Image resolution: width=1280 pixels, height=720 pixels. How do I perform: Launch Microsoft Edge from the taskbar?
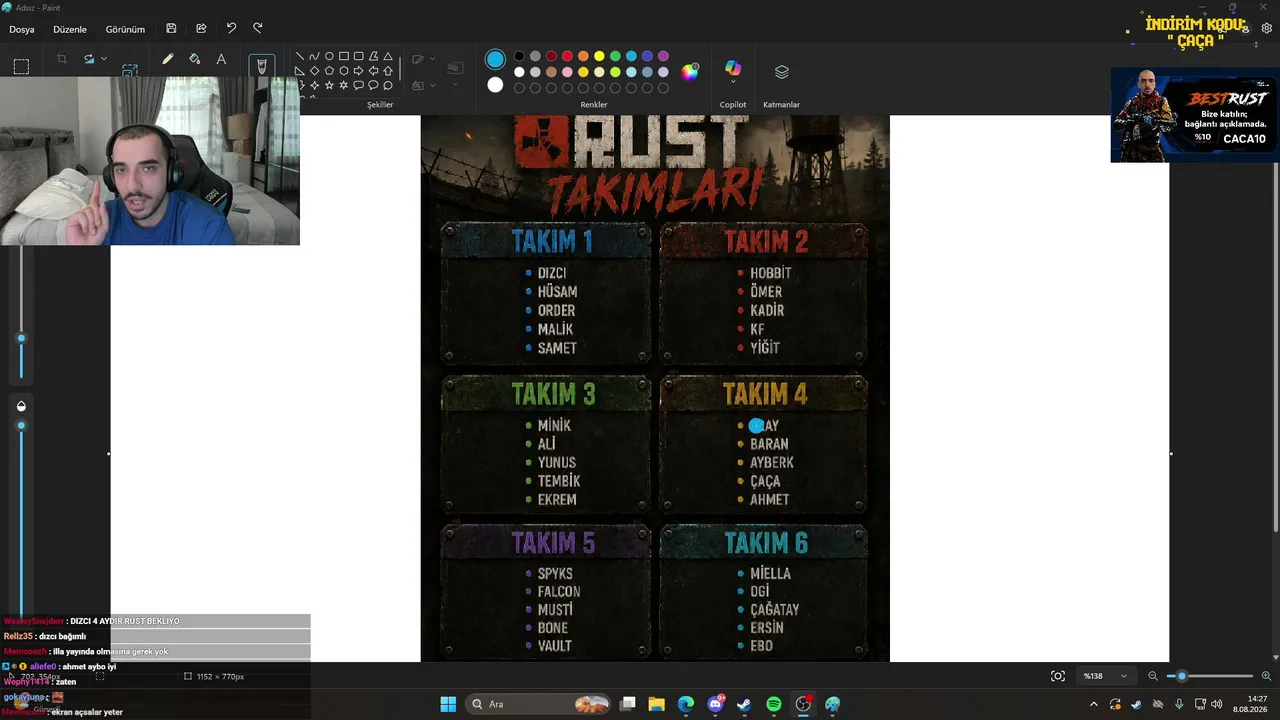click(x=686, y=704)
